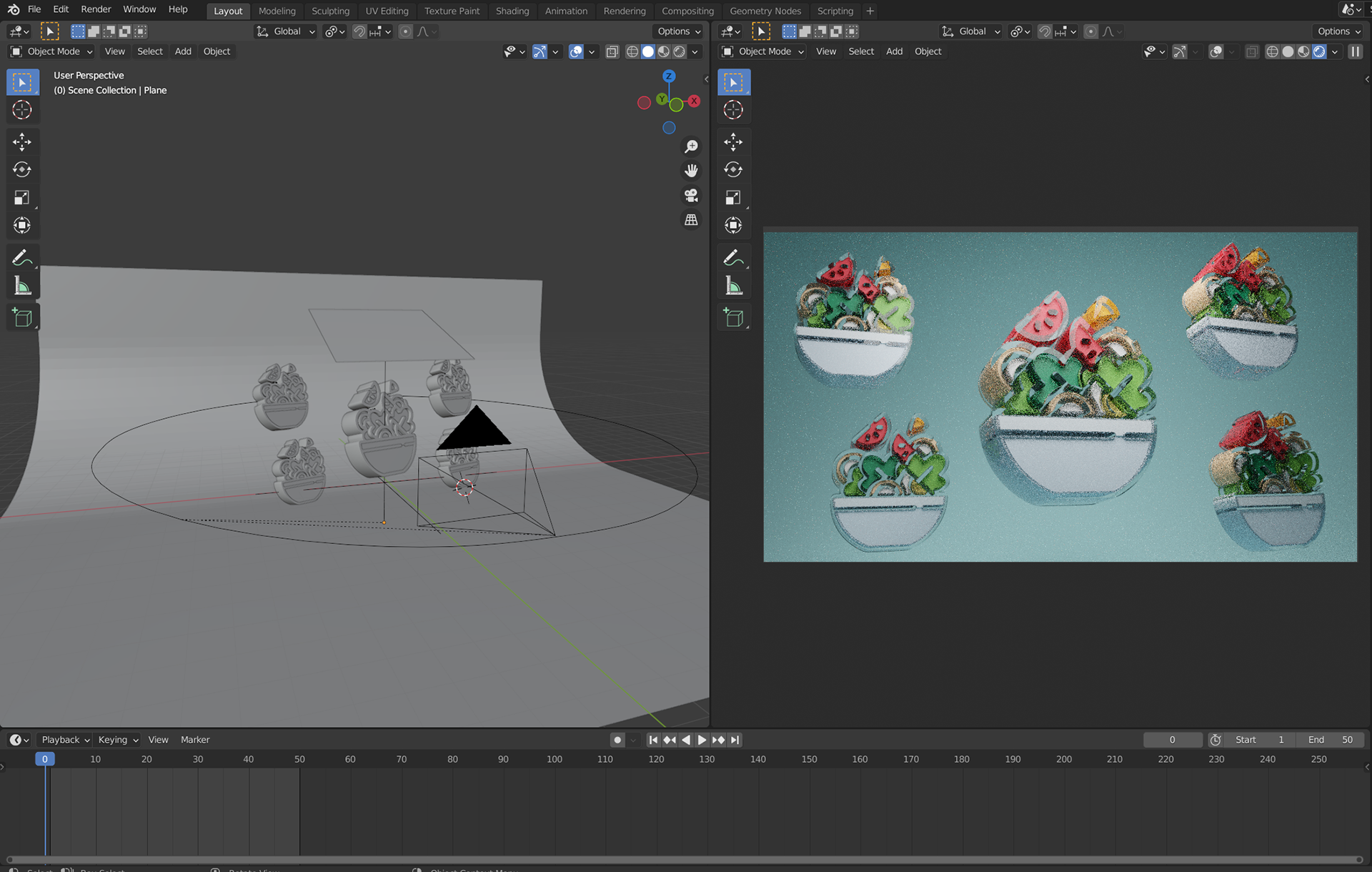Image resolution: width=1372 pixels, height=872 pixels.
Task: Click the Options button in left viewport
Action: [x=678, y=31]
